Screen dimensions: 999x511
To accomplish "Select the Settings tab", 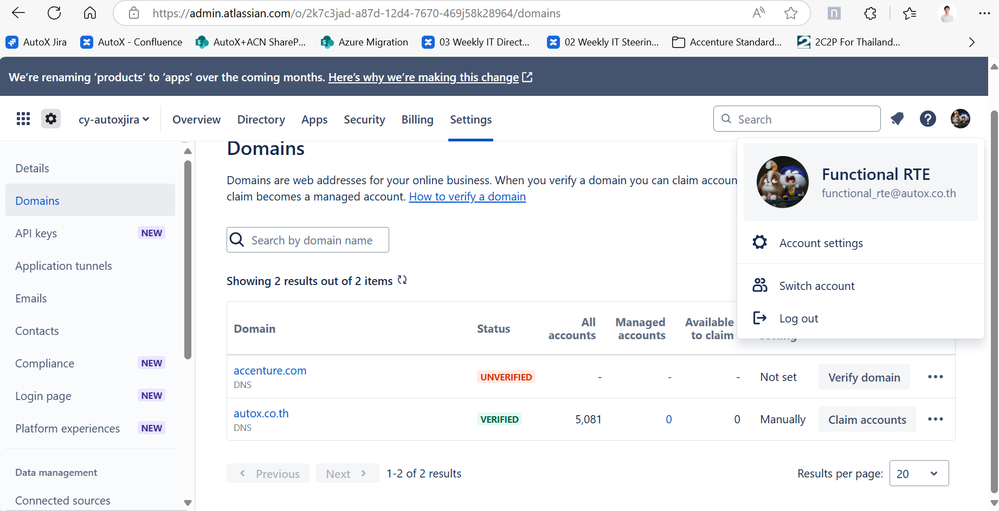I will [x=471, y=119].
